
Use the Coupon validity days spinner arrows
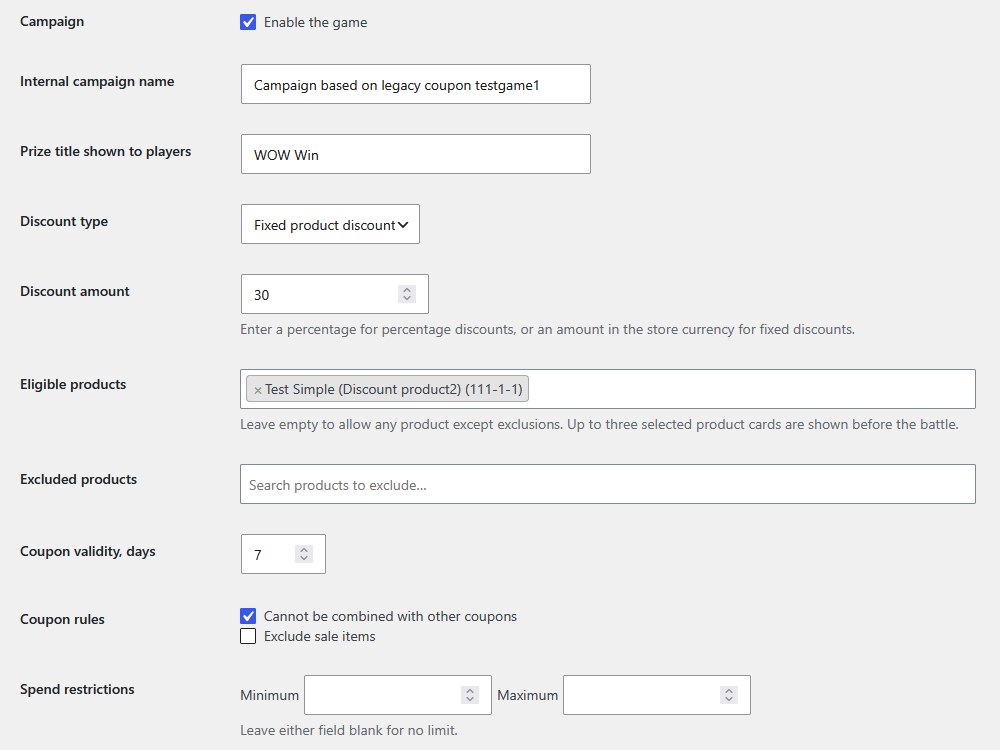click(304, 554)
